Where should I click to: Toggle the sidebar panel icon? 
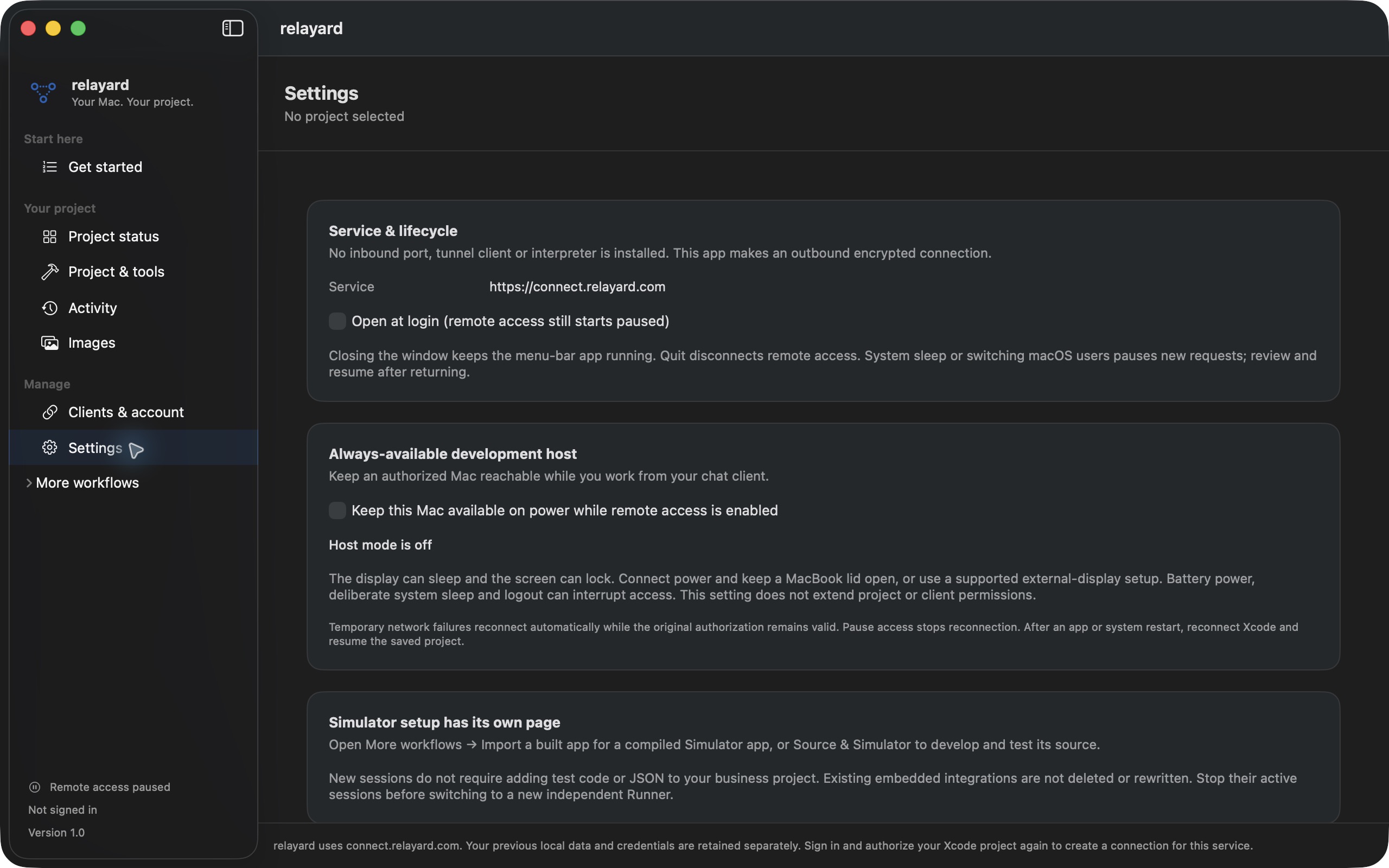pos(232,28)
